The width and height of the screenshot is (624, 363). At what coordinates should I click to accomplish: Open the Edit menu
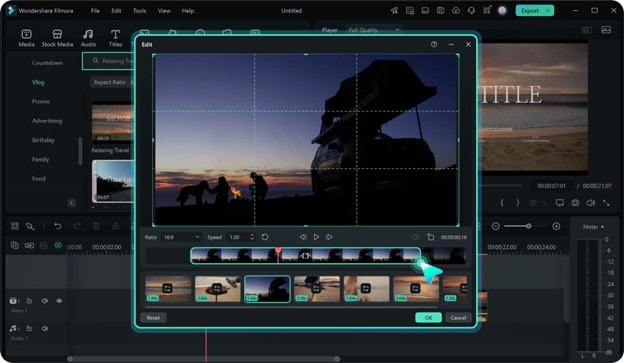coord(116,11)
